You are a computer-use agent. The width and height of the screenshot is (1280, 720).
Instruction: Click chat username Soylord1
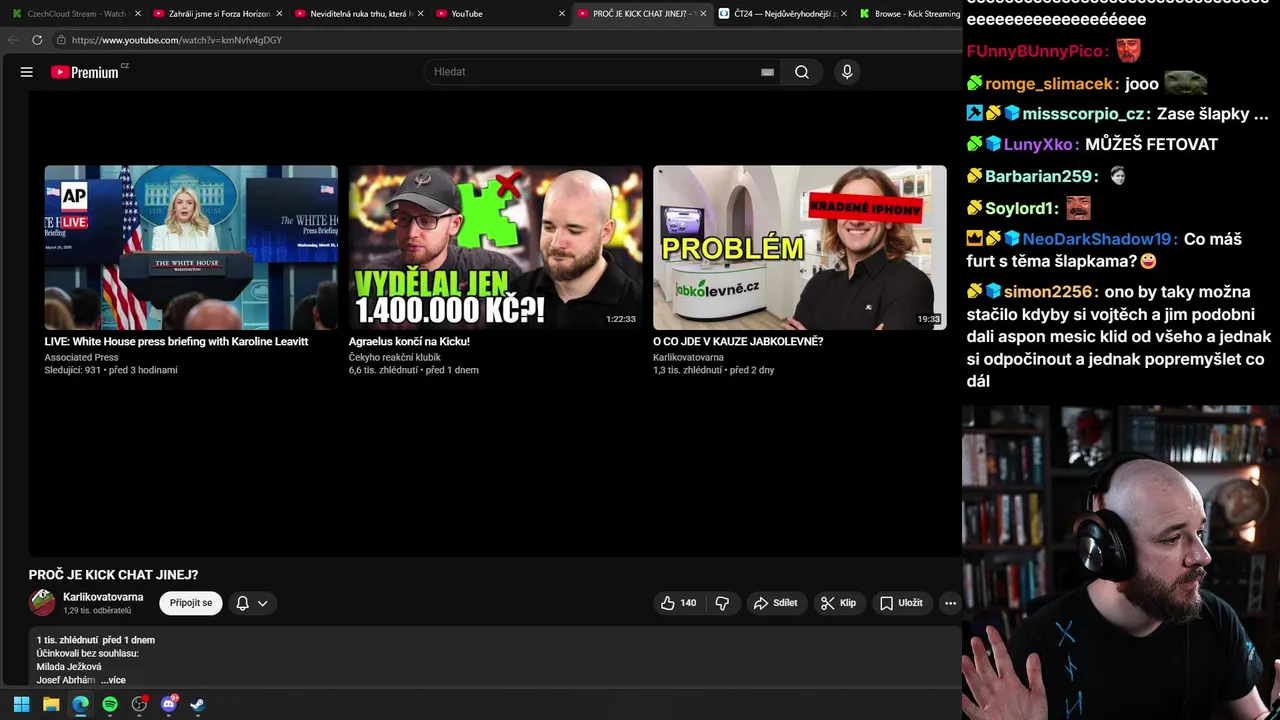pos(1019,208)
